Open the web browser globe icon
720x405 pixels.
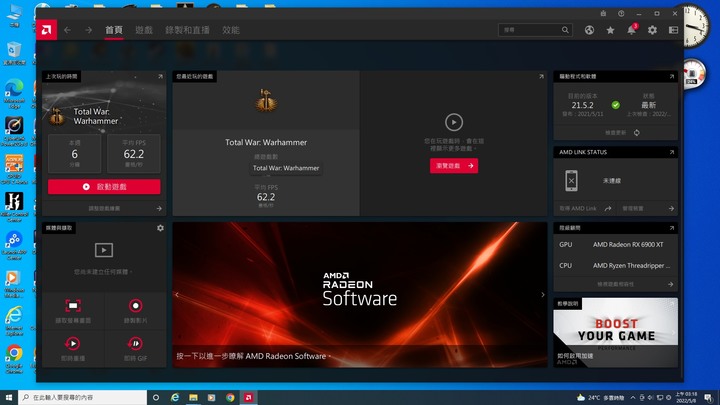pos(589,30)
